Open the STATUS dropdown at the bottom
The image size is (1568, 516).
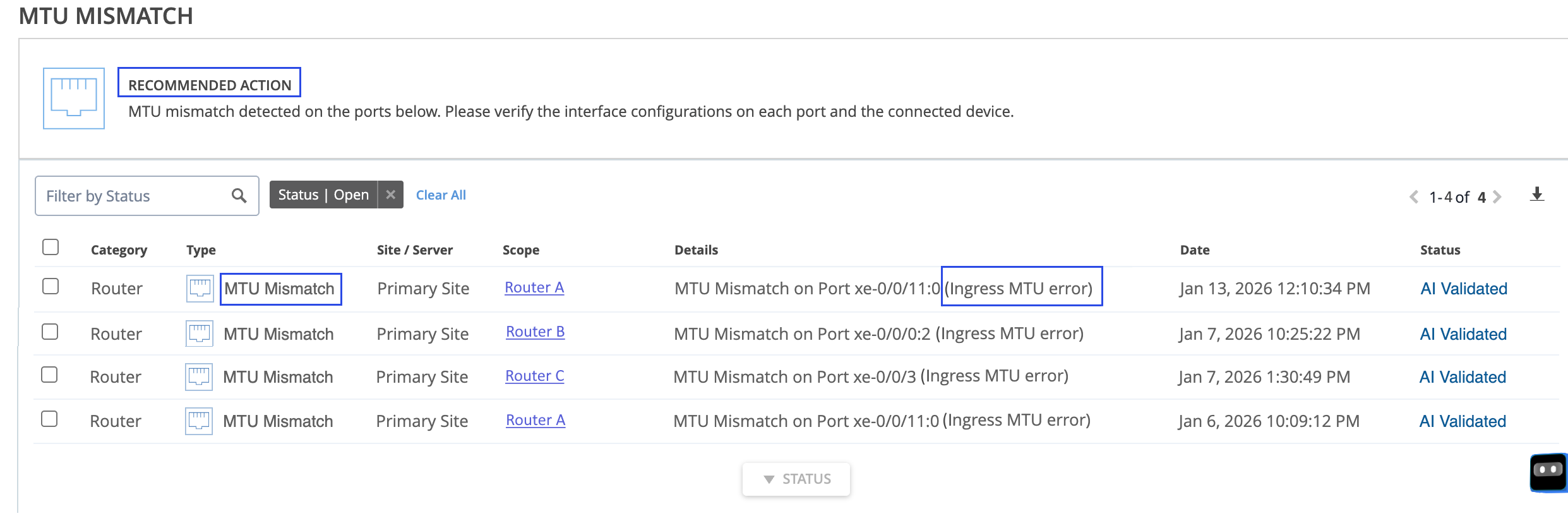tap(796, 479)
